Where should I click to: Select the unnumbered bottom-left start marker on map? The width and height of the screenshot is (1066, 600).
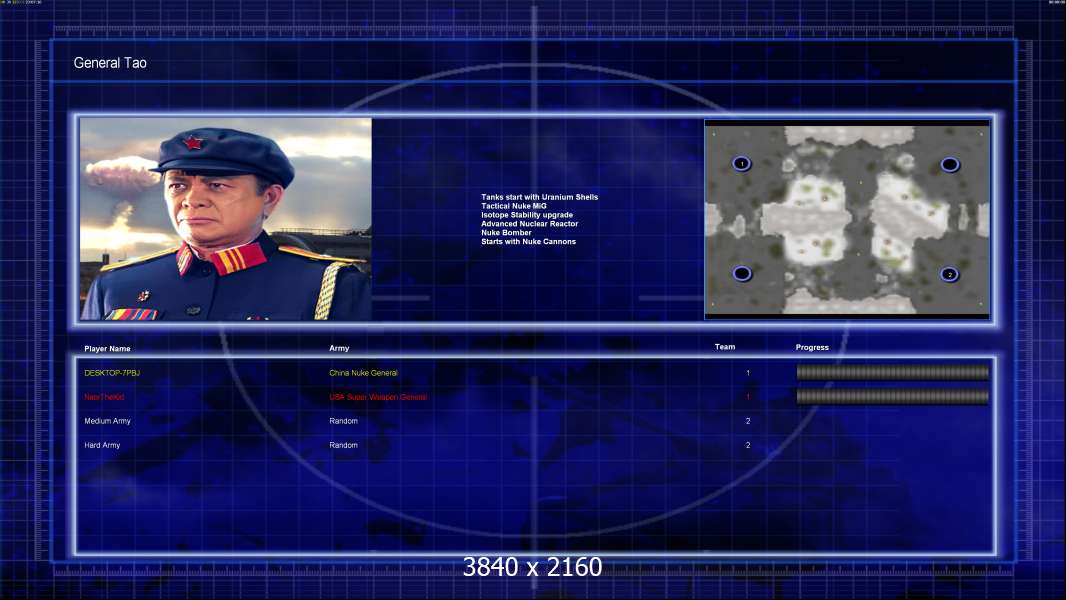pos(742,273)
